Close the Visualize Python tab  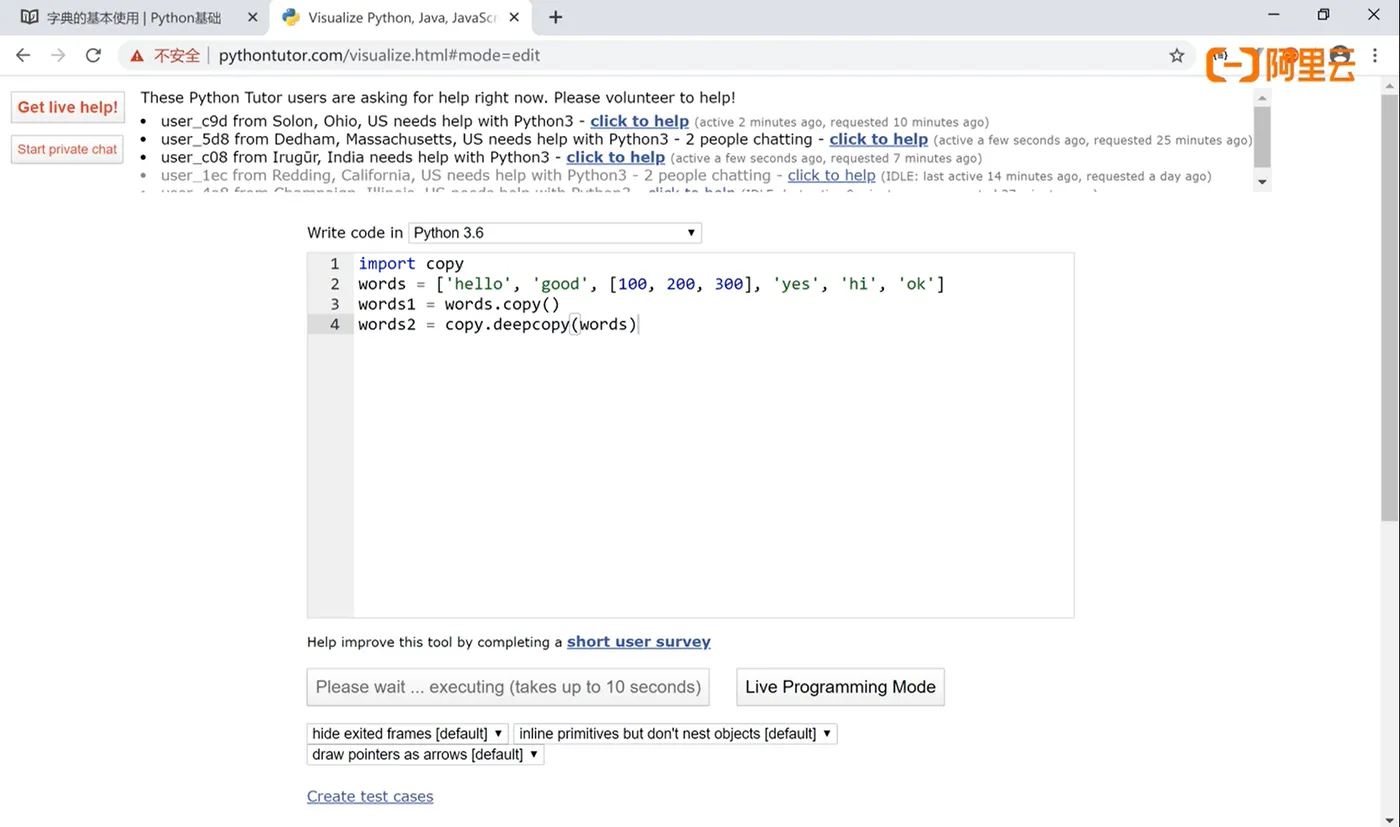click(x=516, y=17)
